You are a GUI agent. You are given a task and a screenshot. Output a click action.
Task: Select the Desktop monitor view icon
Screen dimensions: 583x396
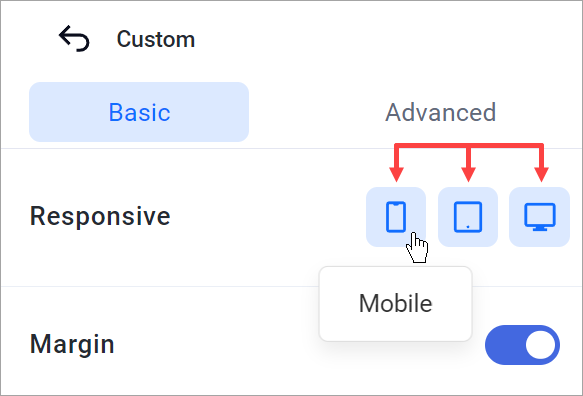point(539,217)
